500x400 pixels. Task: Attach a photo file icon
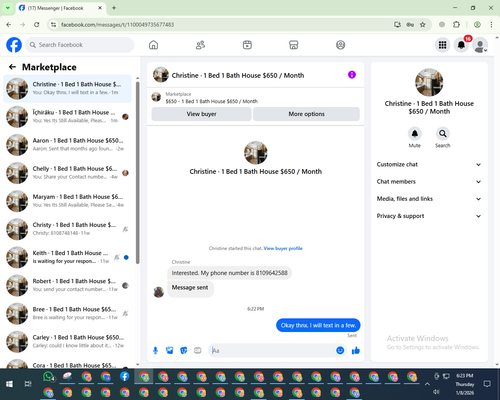(170, 350)
